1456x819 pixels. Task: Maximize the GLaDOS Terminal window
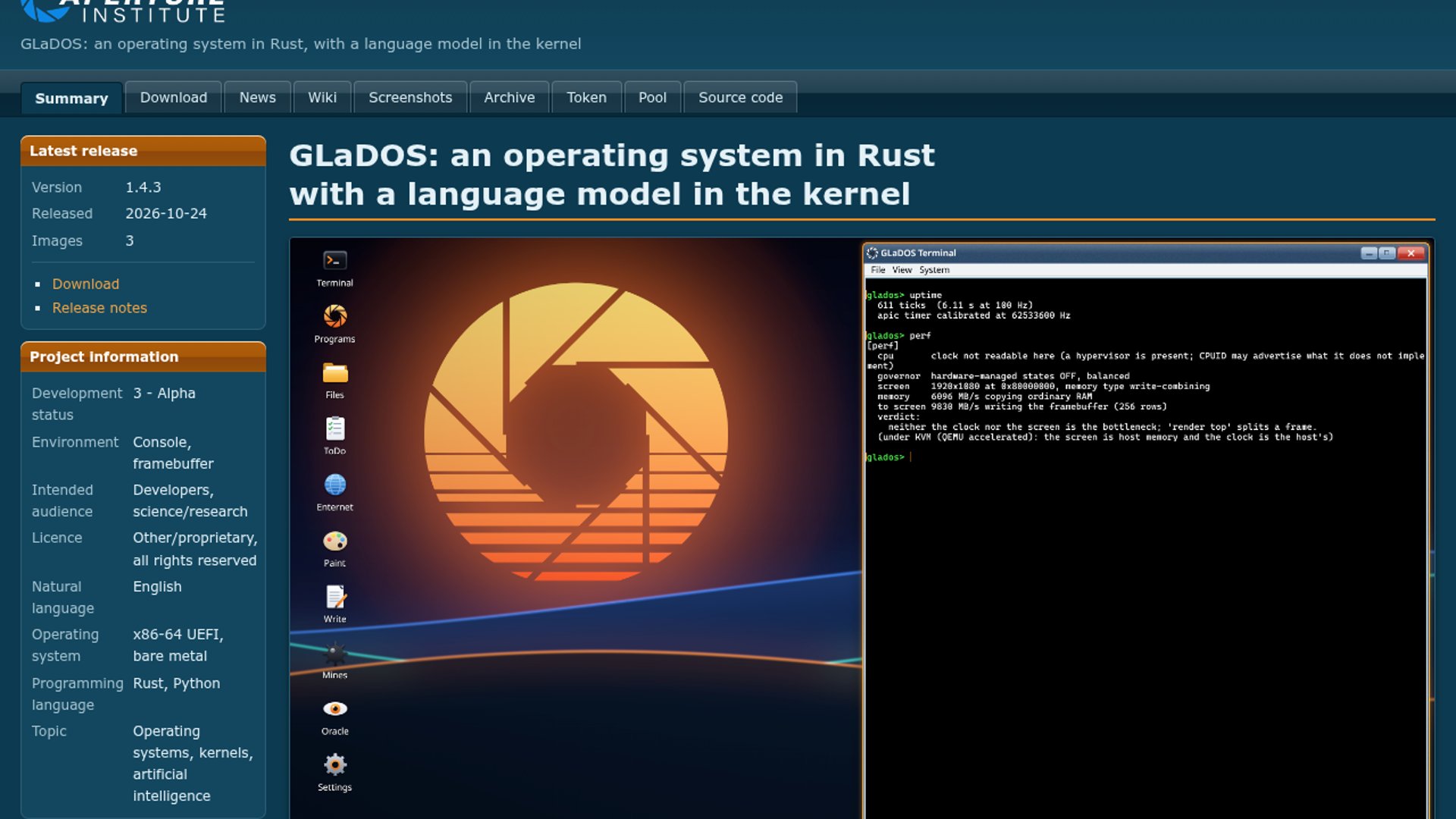(1387, 253)
